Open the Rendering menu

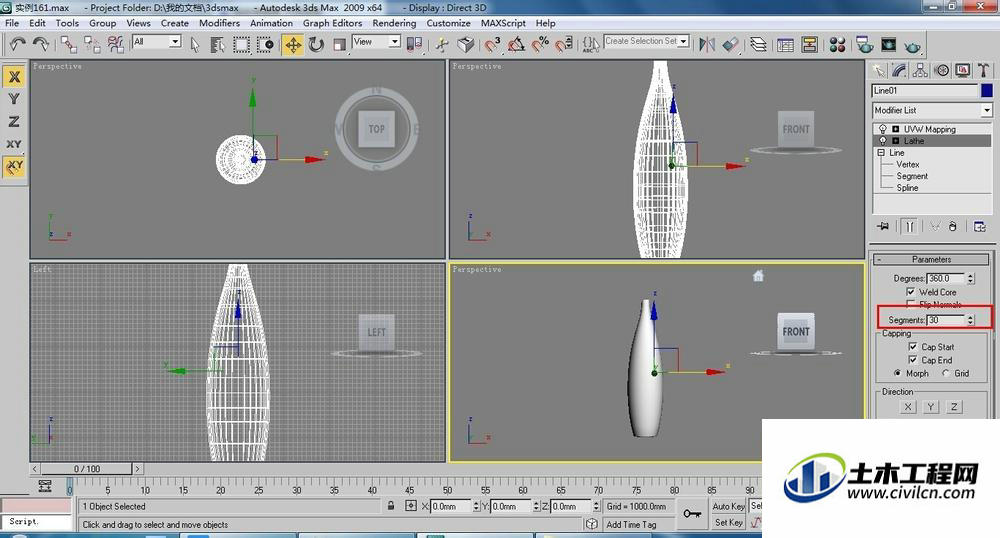(x=394, y=23)
